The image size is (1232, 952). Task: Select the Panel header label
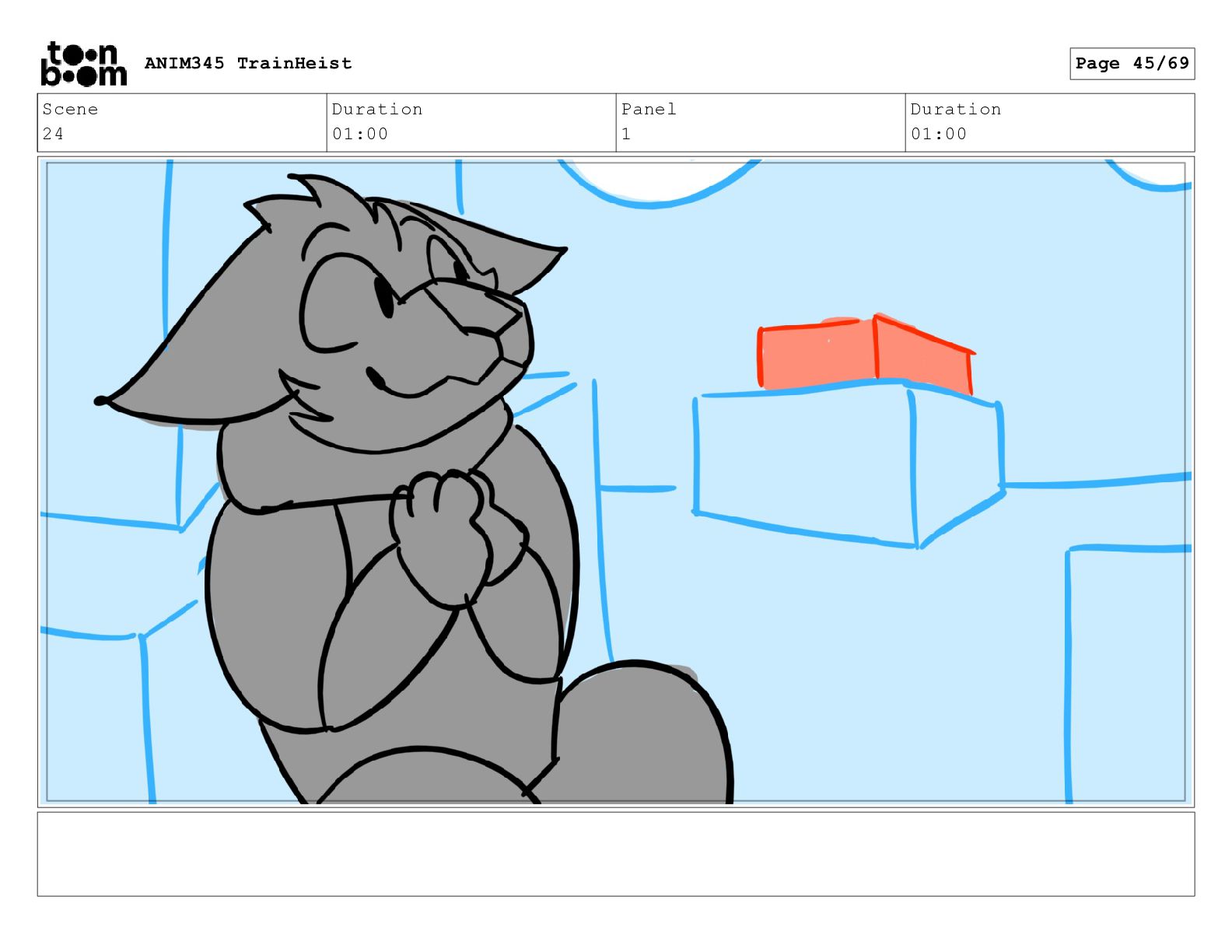tap(649, 109)
